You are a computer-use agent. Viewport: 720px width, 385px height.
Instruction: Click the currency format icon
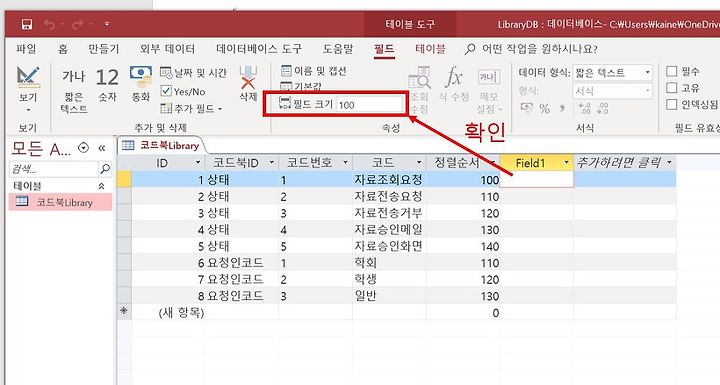tap(527, 108)
